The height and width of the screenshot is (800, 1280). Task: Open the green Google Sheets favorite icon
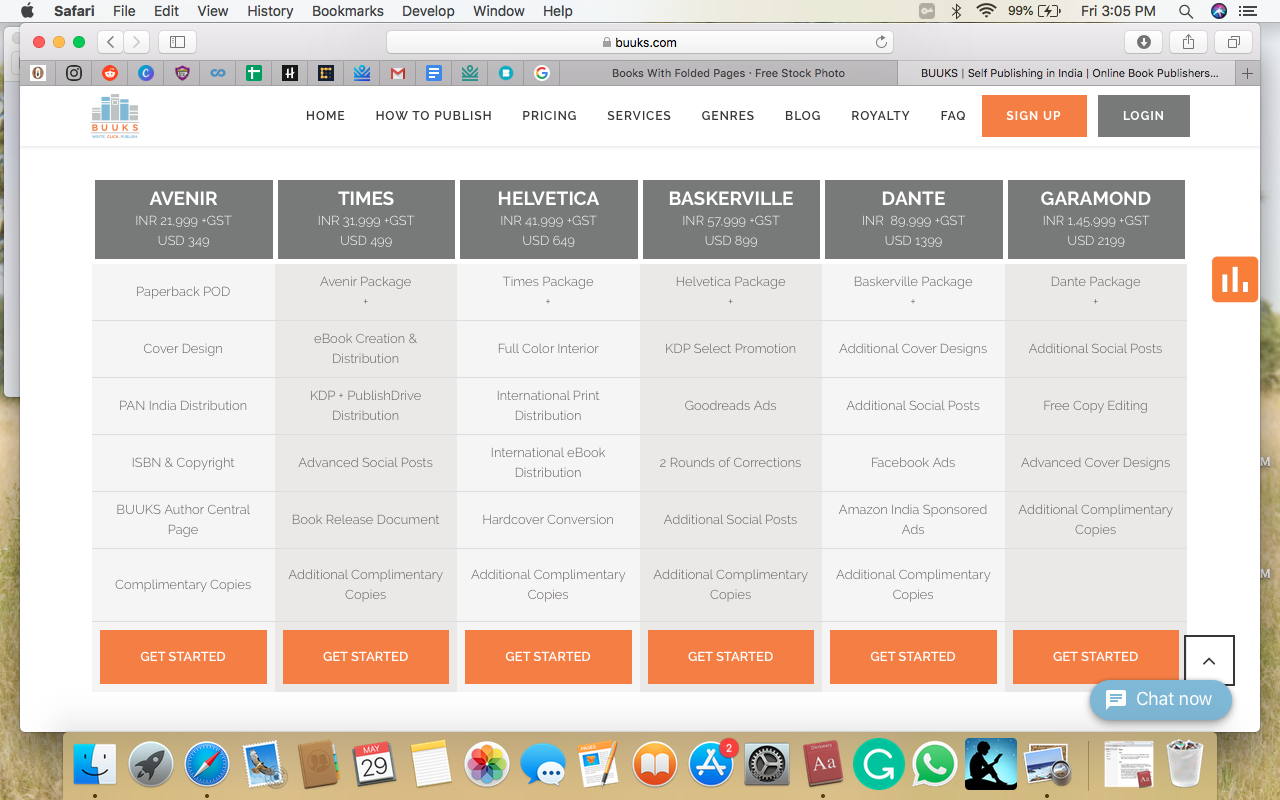(x=254, y=73)
